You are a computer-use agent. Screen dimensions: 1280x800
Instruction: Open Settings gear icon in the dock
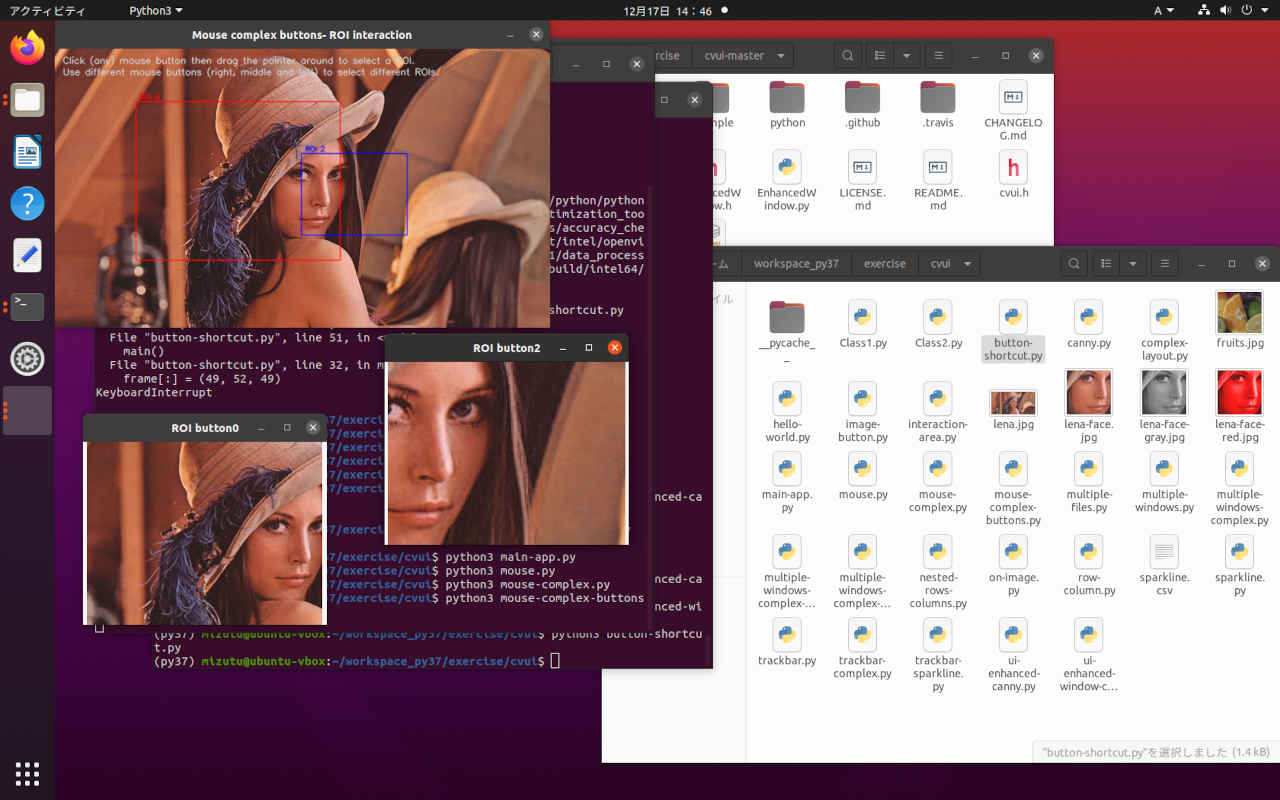click(x=27, y=358)
